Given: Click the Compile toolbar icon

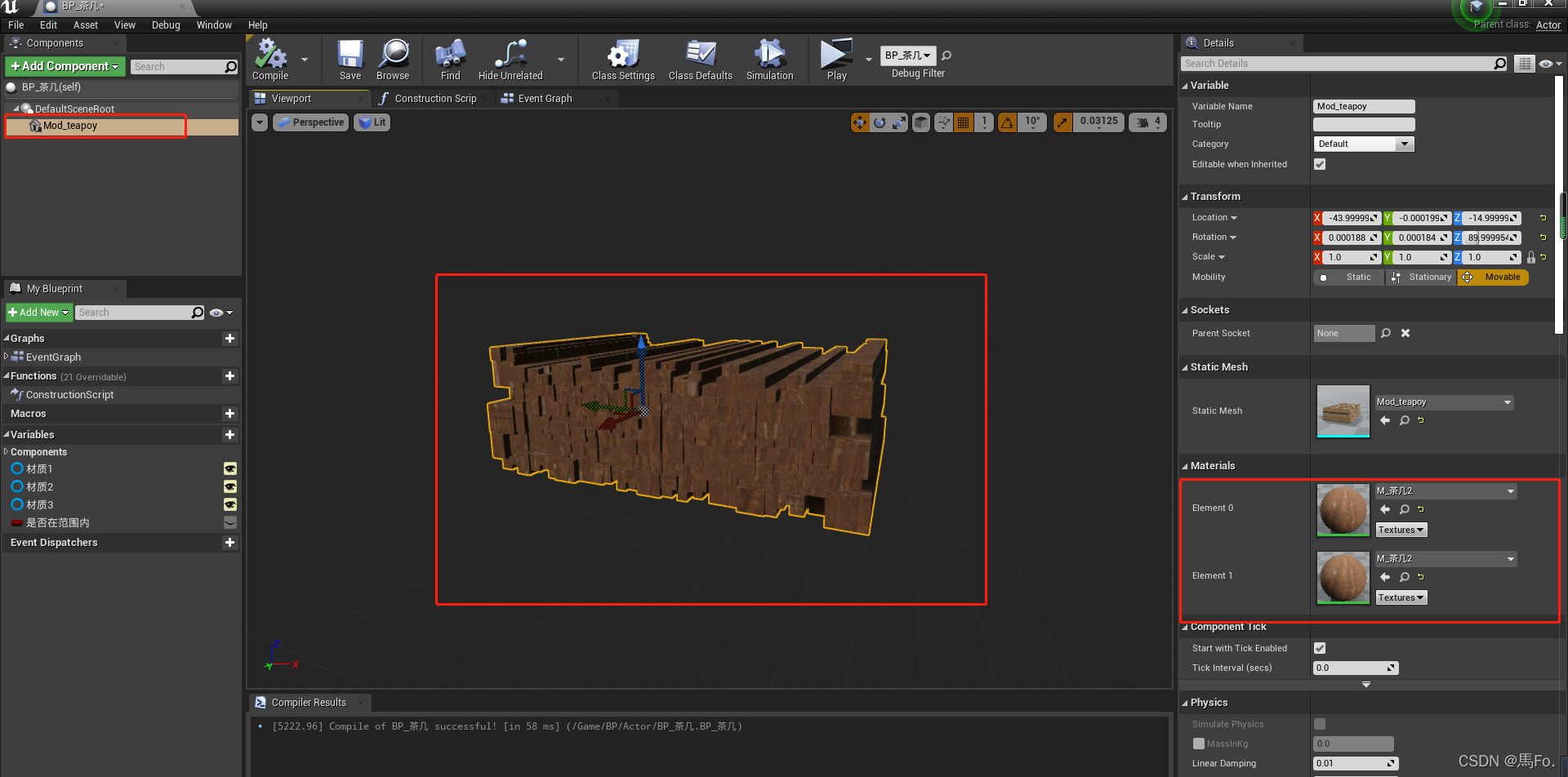Looking at the screenshot, I should [x=270, y=55].
